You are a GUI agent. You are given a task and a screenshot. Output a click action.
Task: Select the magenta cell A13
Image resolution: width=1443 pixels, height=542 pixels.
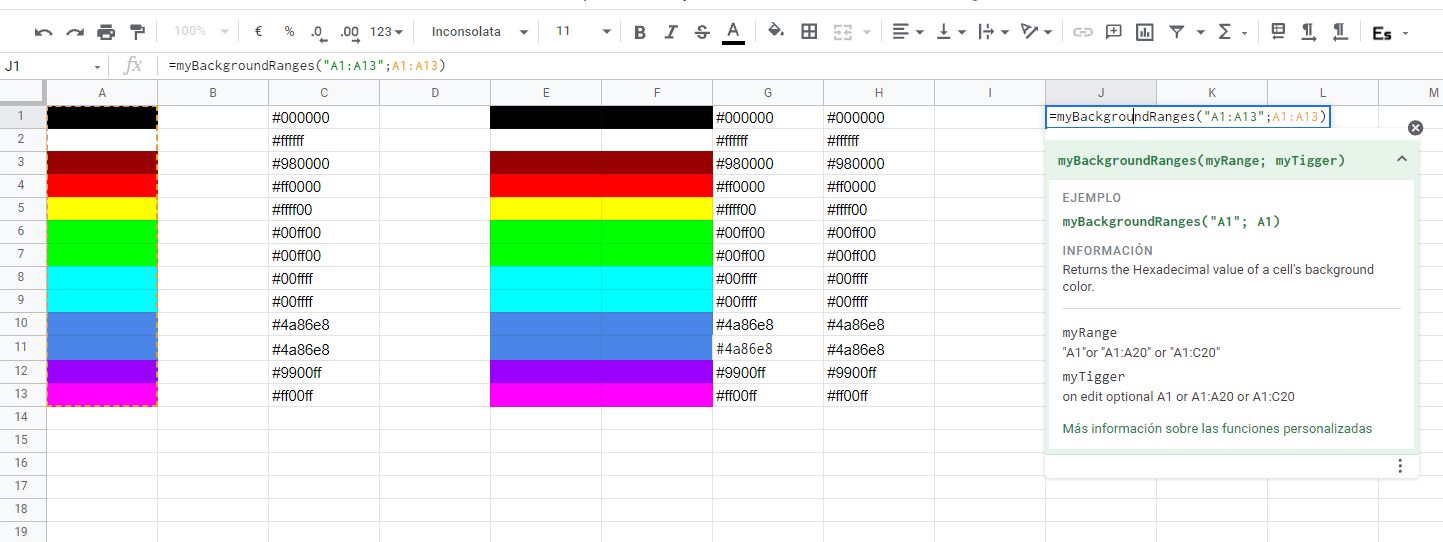tap(102, 394)
